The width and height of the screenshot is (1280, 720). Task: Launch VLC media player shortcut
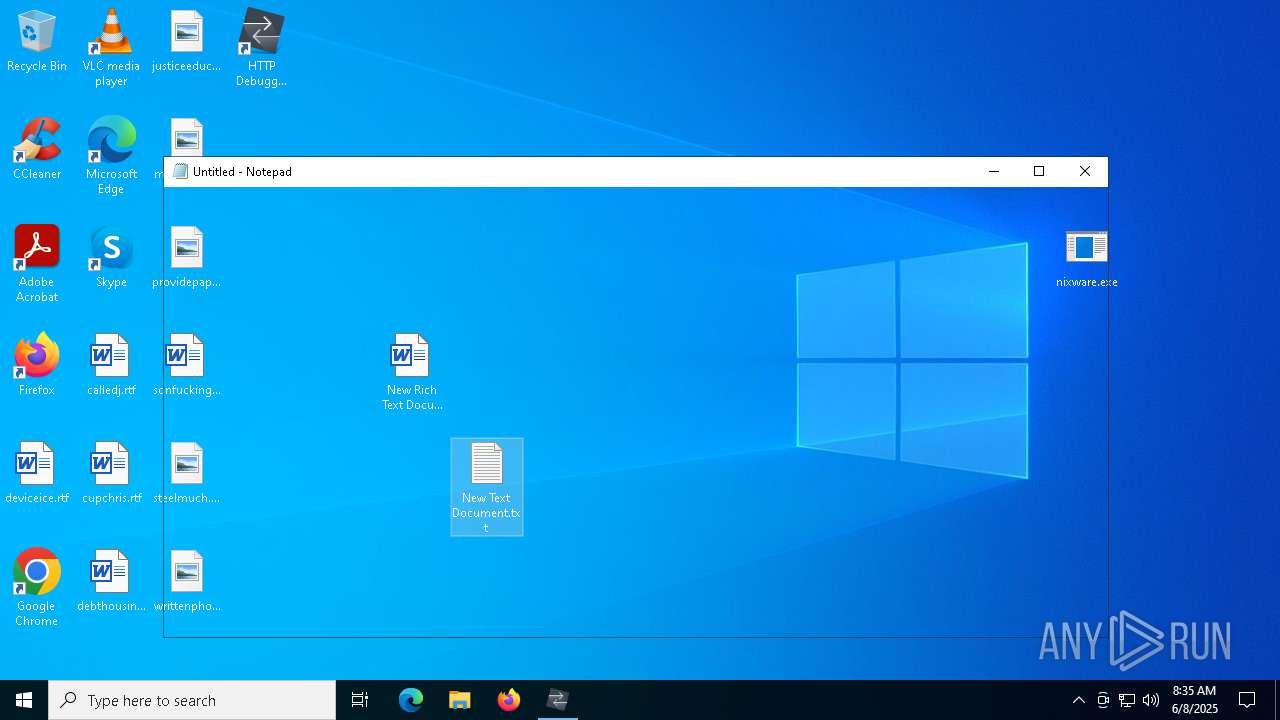tap(111, 48)
